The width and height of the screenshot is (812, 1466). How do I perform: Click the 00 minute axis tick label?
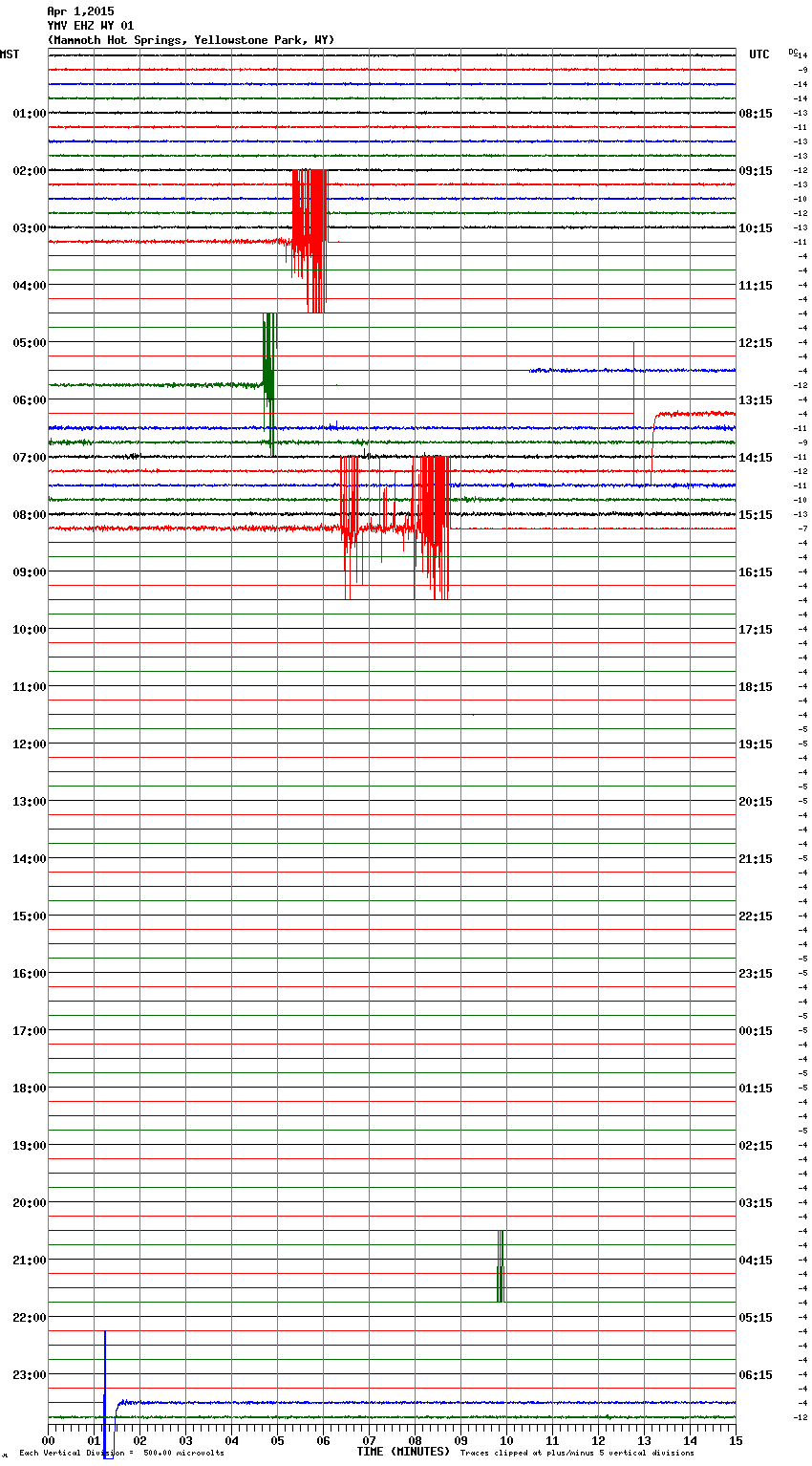click(x=49, y=1441)
